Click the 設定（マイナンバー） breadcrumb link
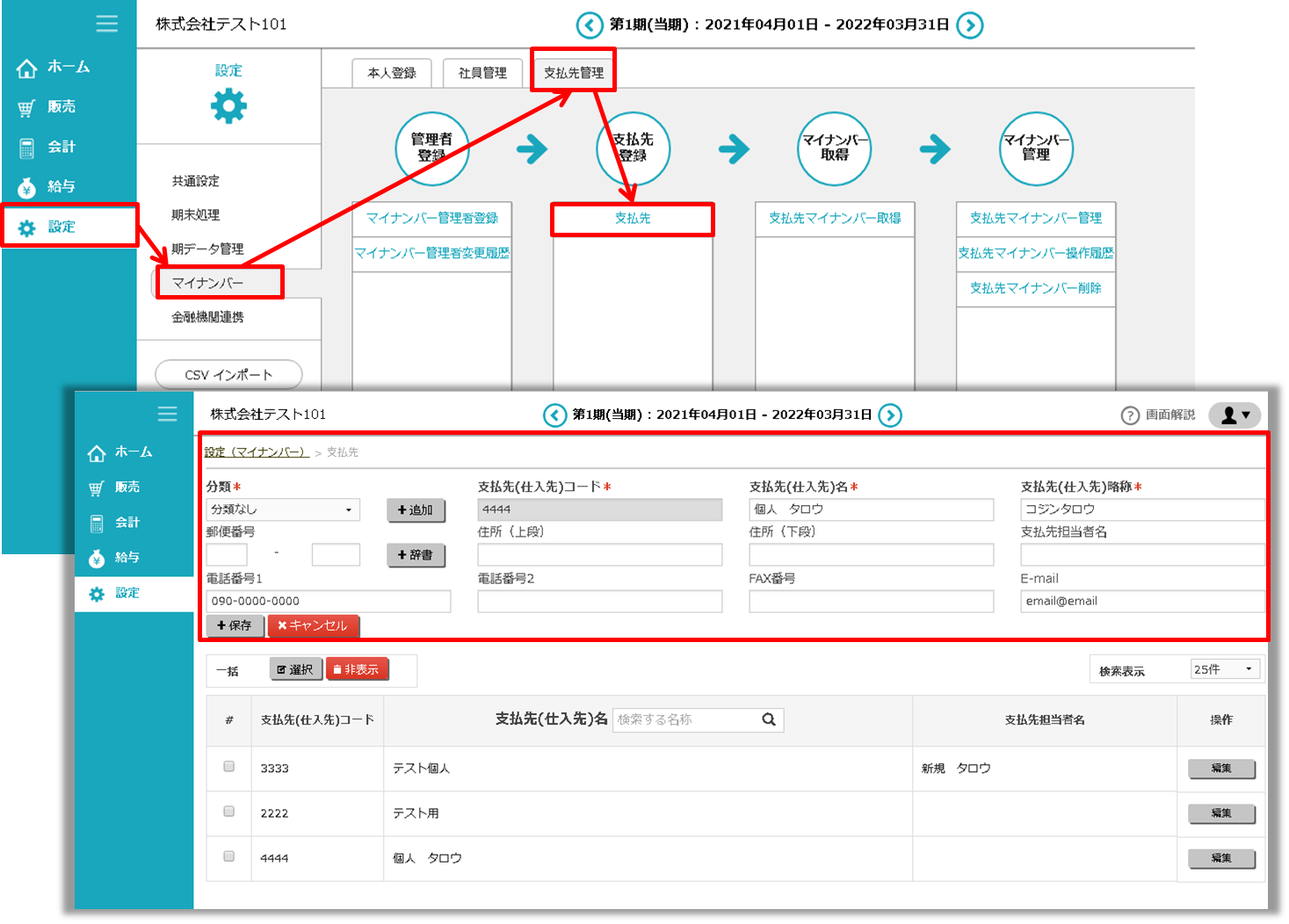This screenshot has height=924, width=1289. 256,452
